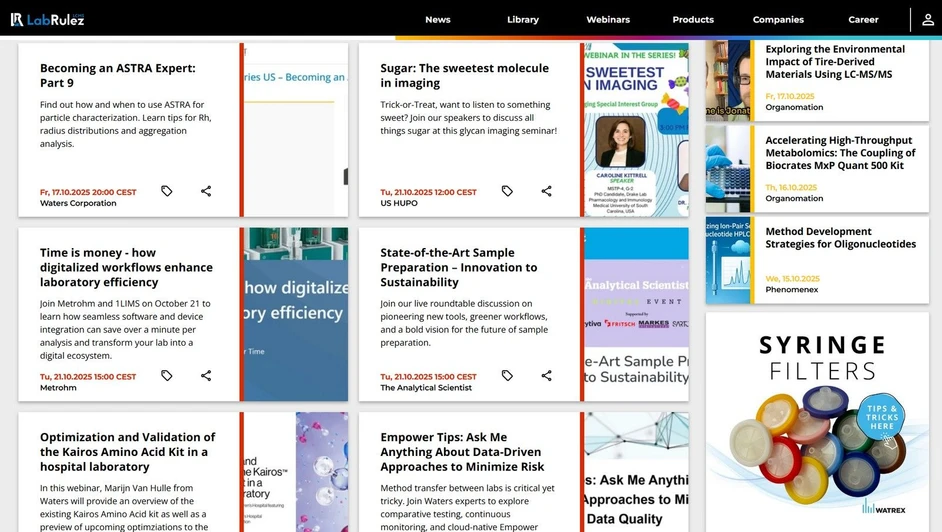Screen dimensions: 942x532
Task: Open the News menu
Action: (x=437, y=19)
